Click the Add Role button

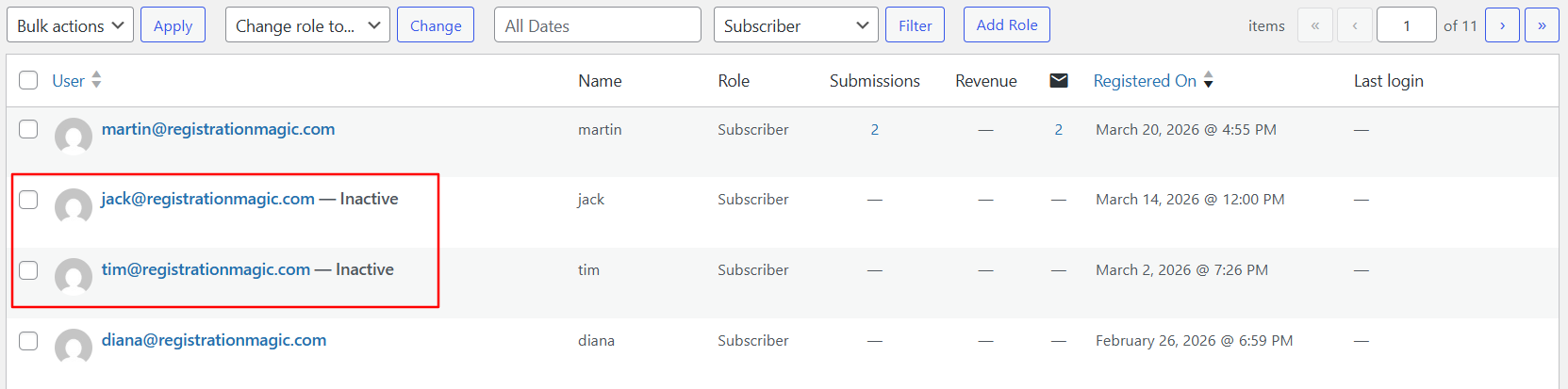click(1006, 25)
